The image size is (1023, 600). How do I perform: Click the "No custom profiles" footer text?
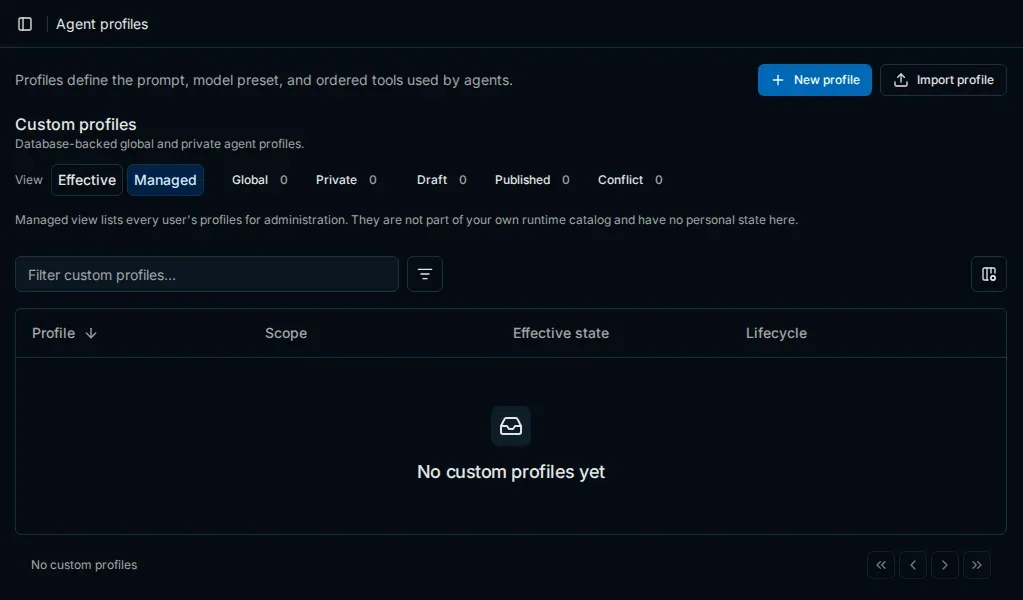(84, 565)
